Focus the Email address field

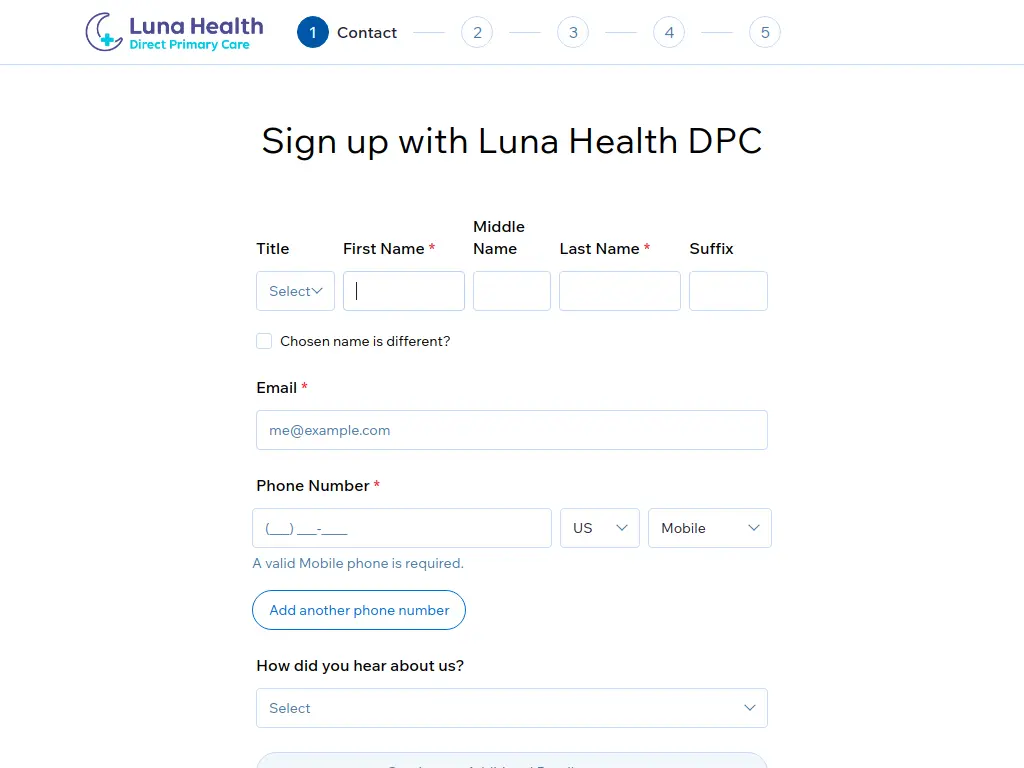point(512,430)
